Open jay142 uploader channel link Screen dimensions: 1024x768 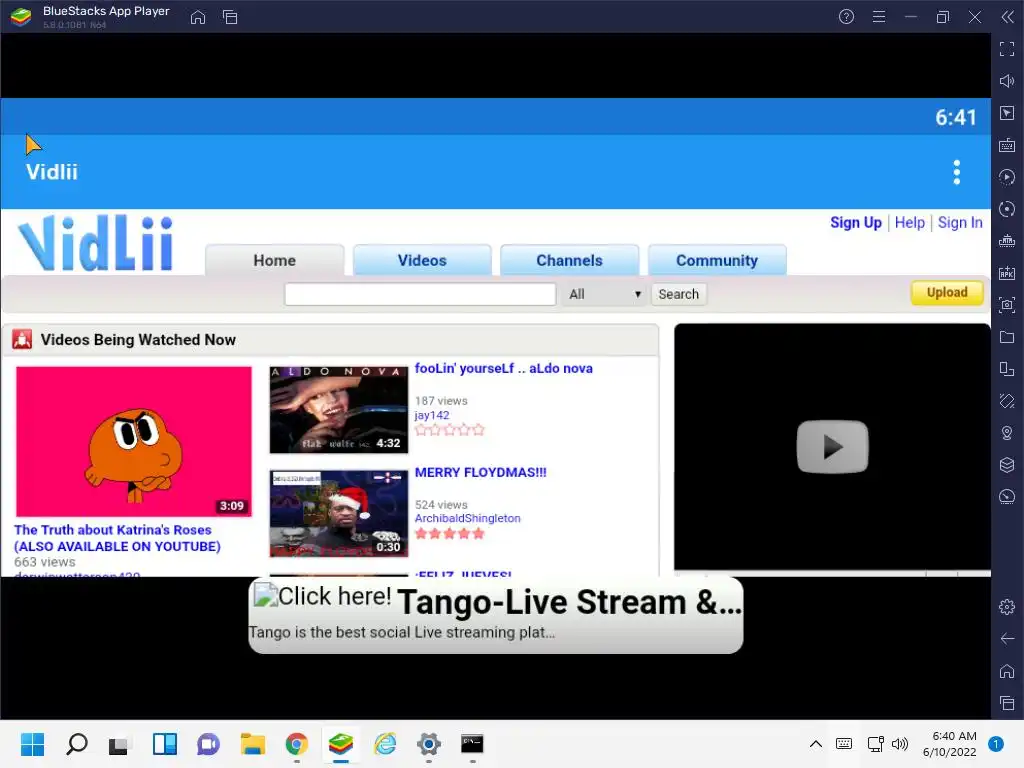[x=432, y=415]
